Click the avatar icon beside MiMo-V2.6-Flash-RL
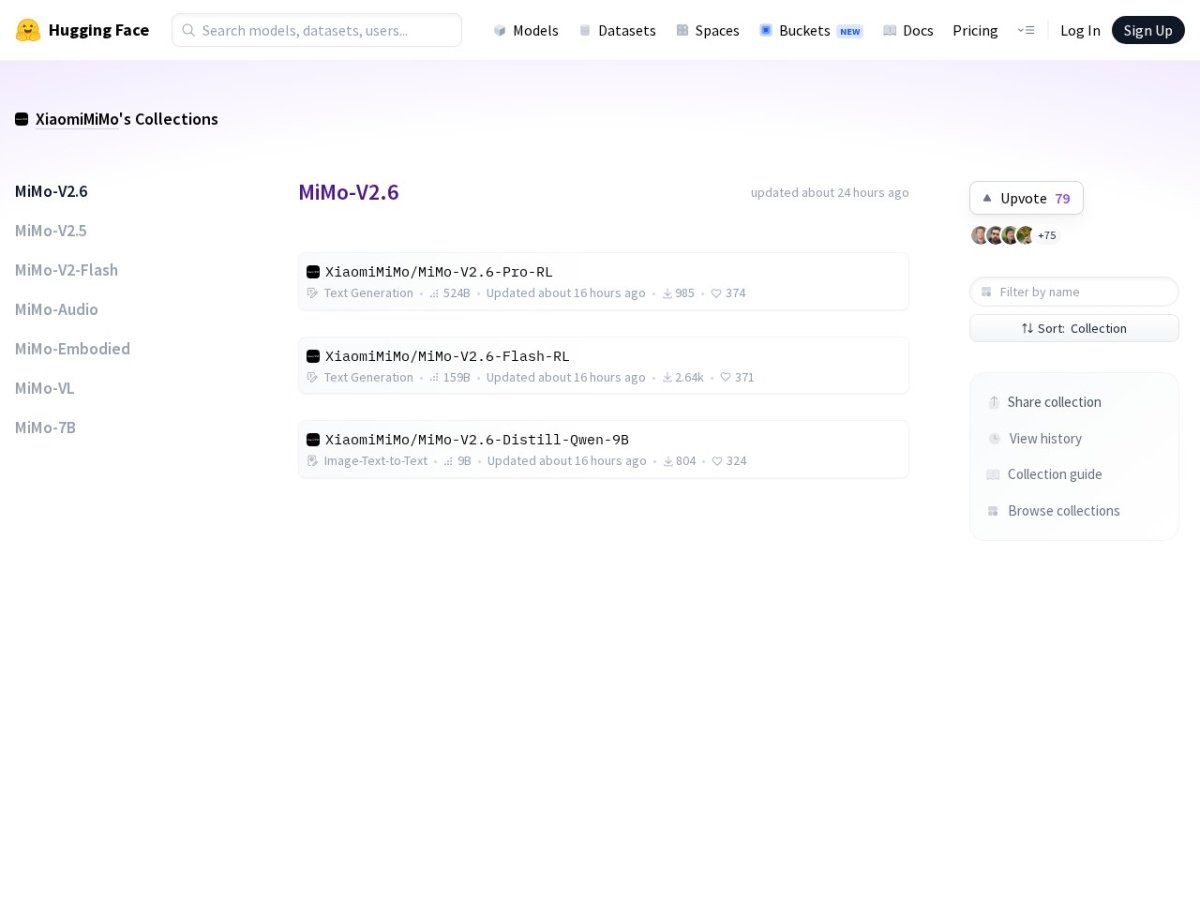The image size is (1200, 900). tap(313, 356)
